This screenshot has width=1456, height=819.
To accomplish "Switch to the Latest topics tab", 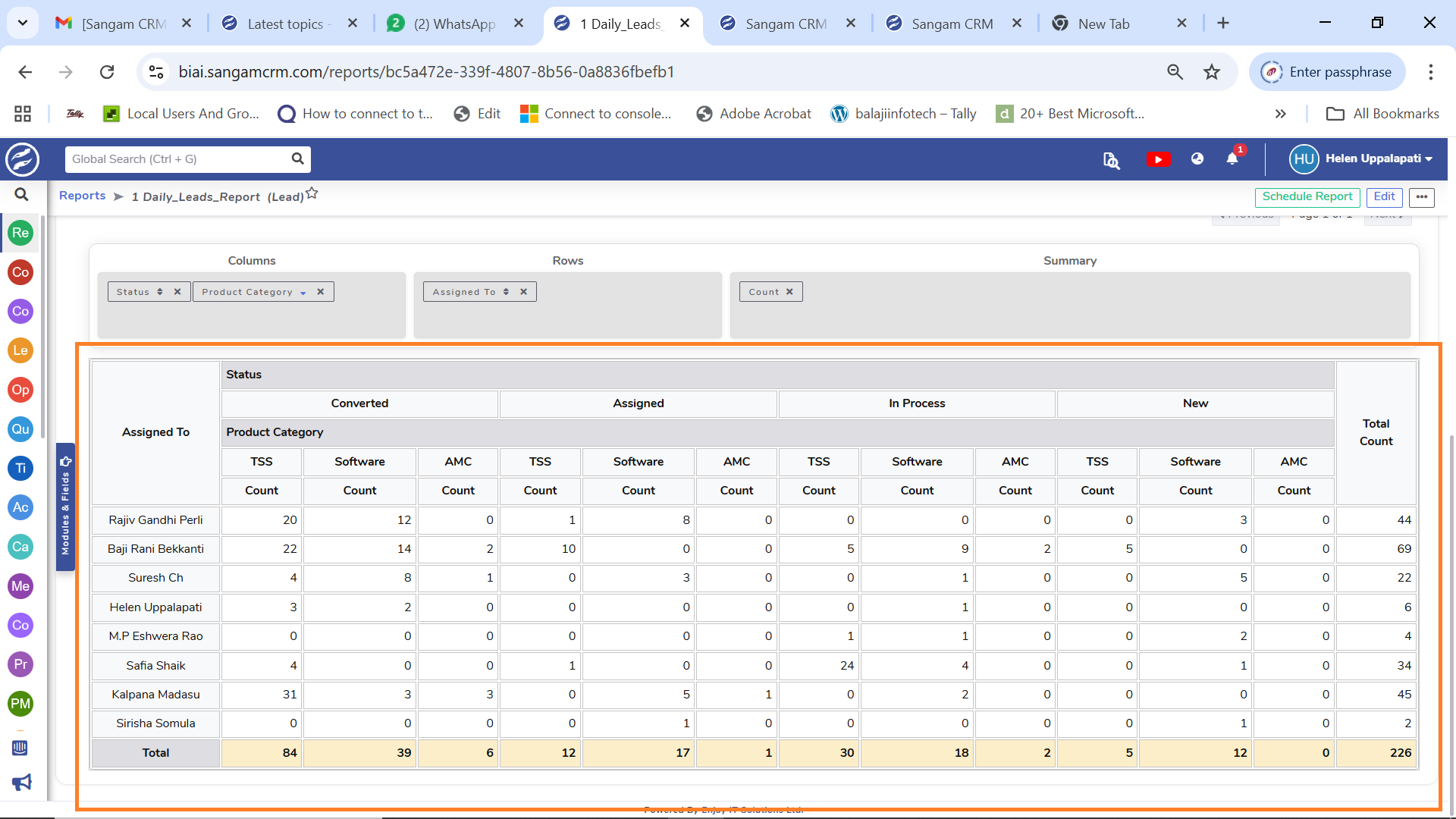I will [284, 24].
